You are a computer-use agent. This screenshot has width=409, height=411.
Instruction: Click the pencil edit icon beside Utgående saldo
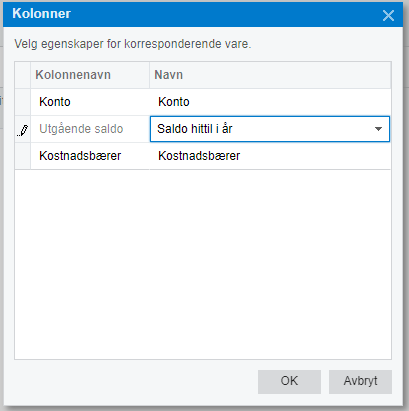pos(23,130)
